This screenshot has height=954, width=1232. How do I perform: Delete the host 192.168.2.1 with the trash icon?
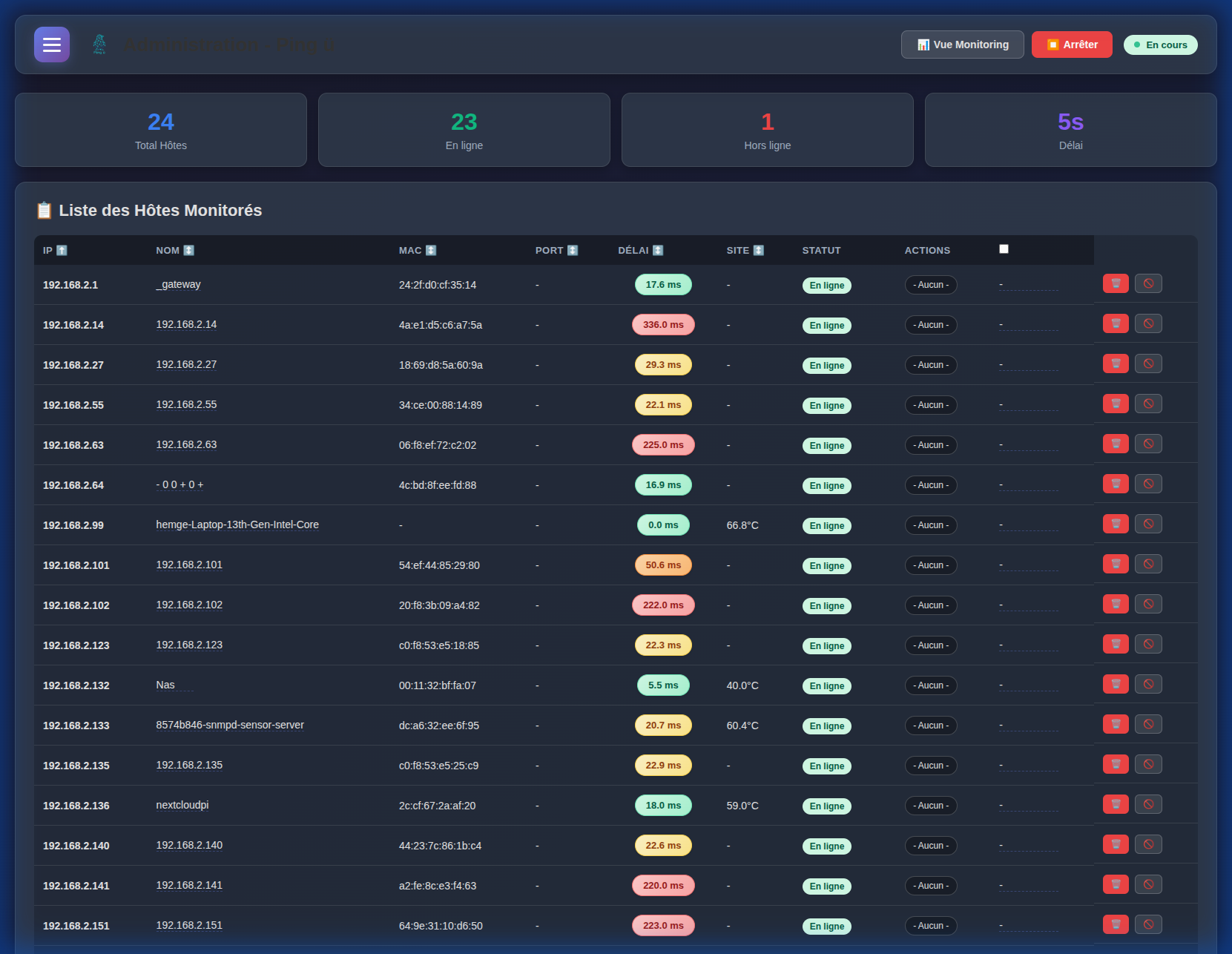(x=1115, y=283)
